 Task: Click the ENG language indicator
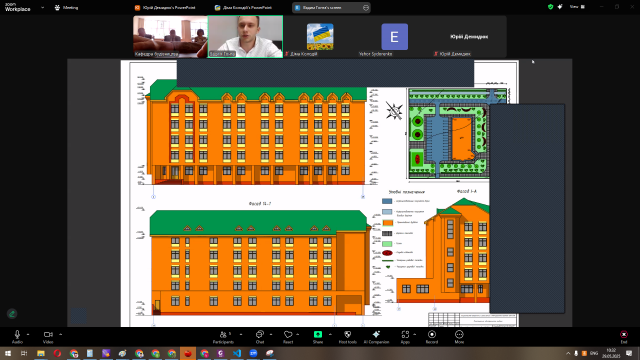(x=594, y=353)
